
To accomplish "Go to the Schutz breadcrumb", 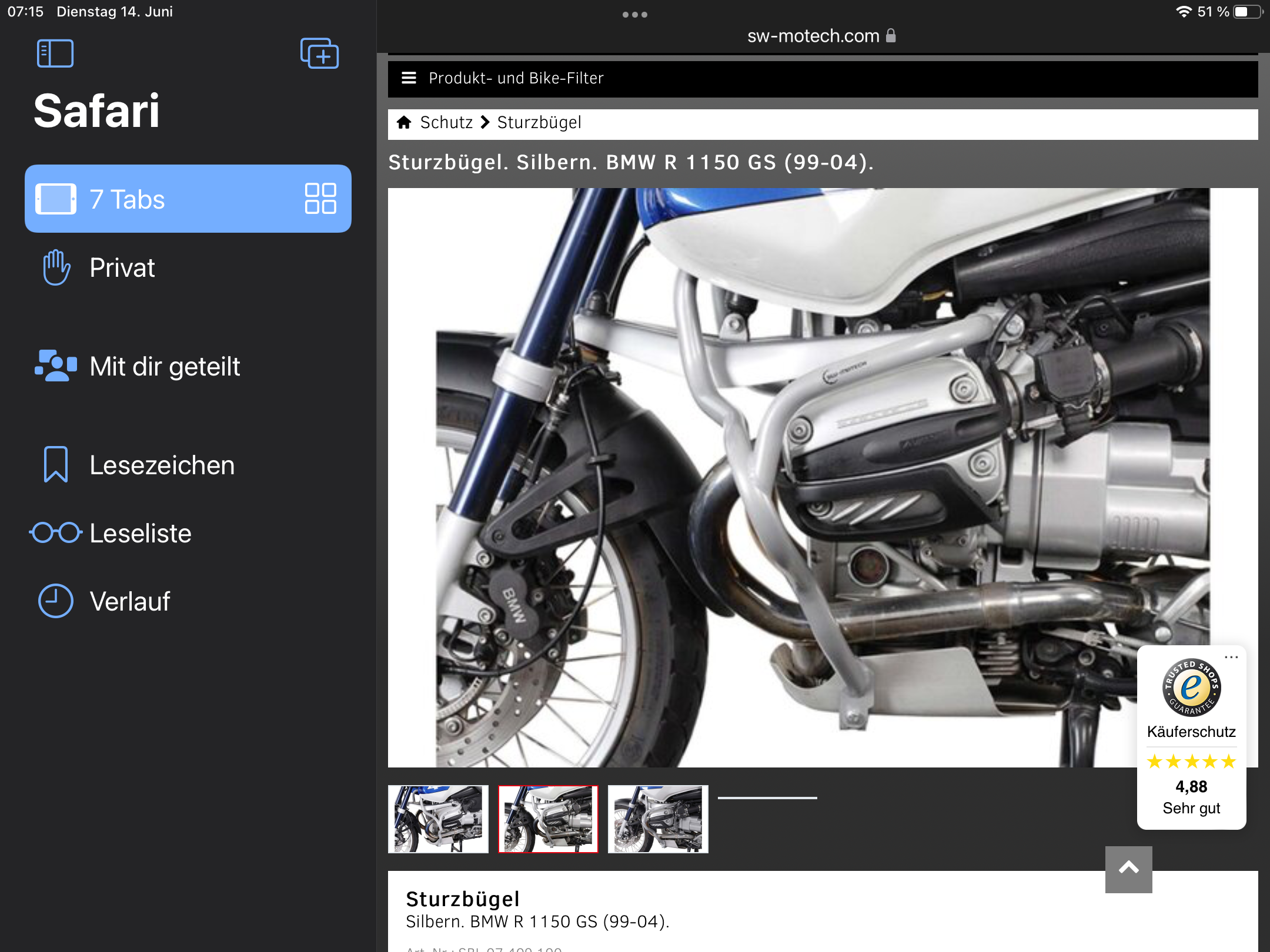I will [446, 122].
